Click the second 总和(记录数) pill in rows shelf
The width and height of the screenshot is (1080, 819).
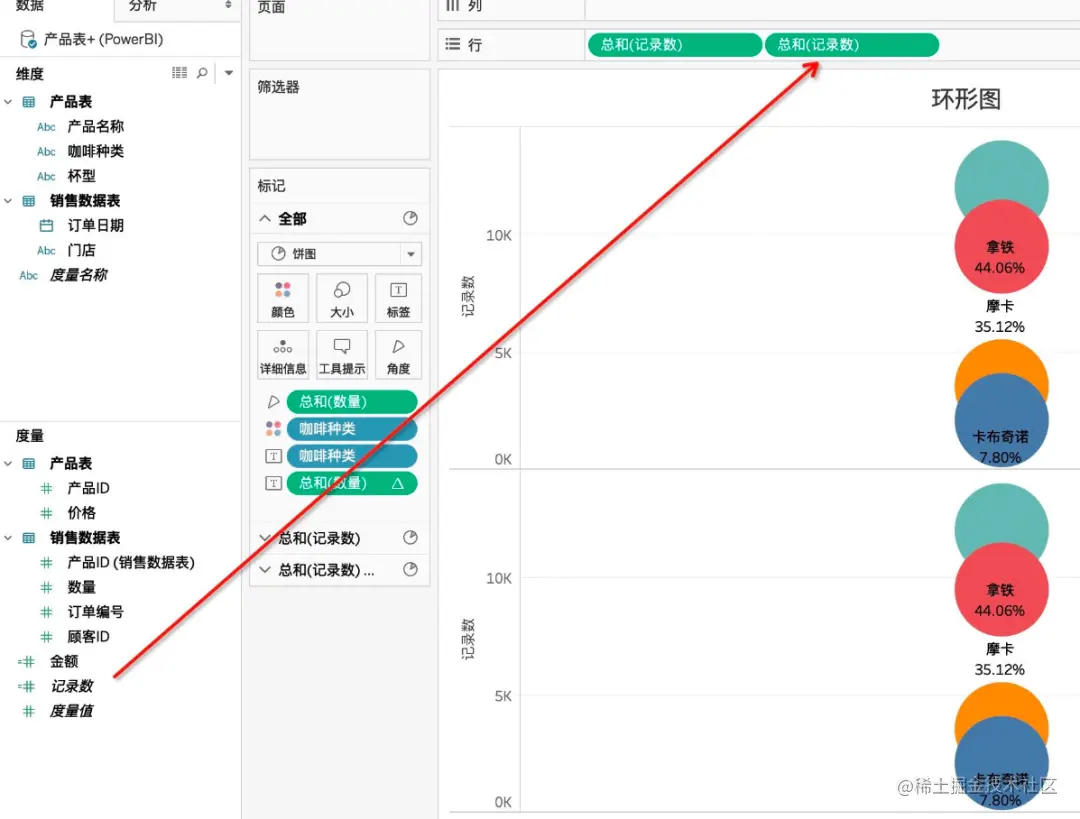point(851,45)
